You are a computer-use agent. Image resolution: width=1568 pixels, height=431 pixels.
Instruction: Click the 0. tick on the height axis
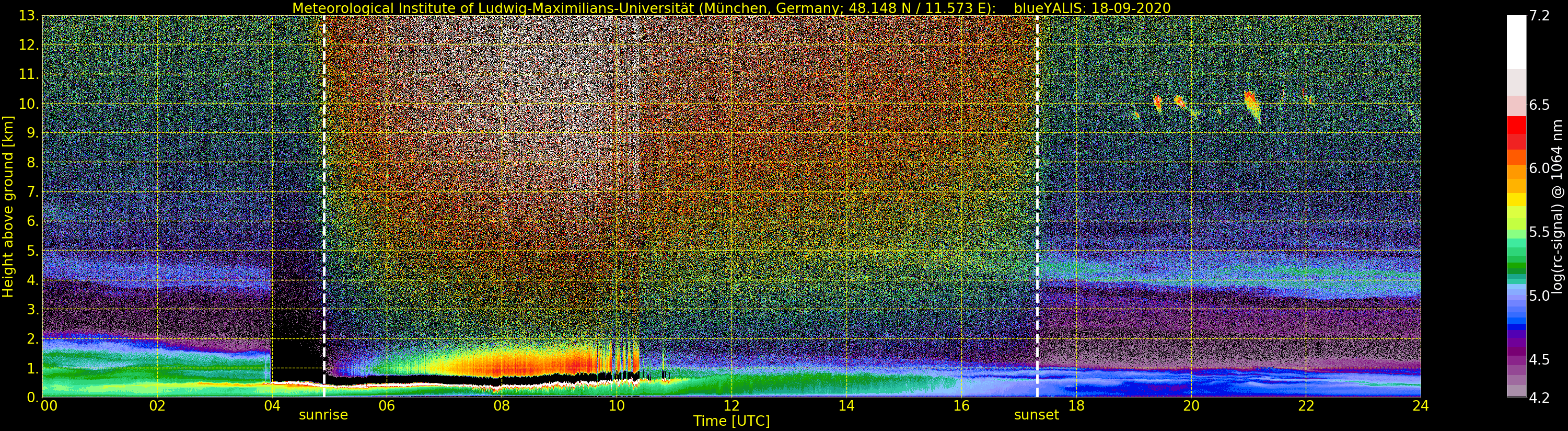pyautogui.click(x=33, y=398)
